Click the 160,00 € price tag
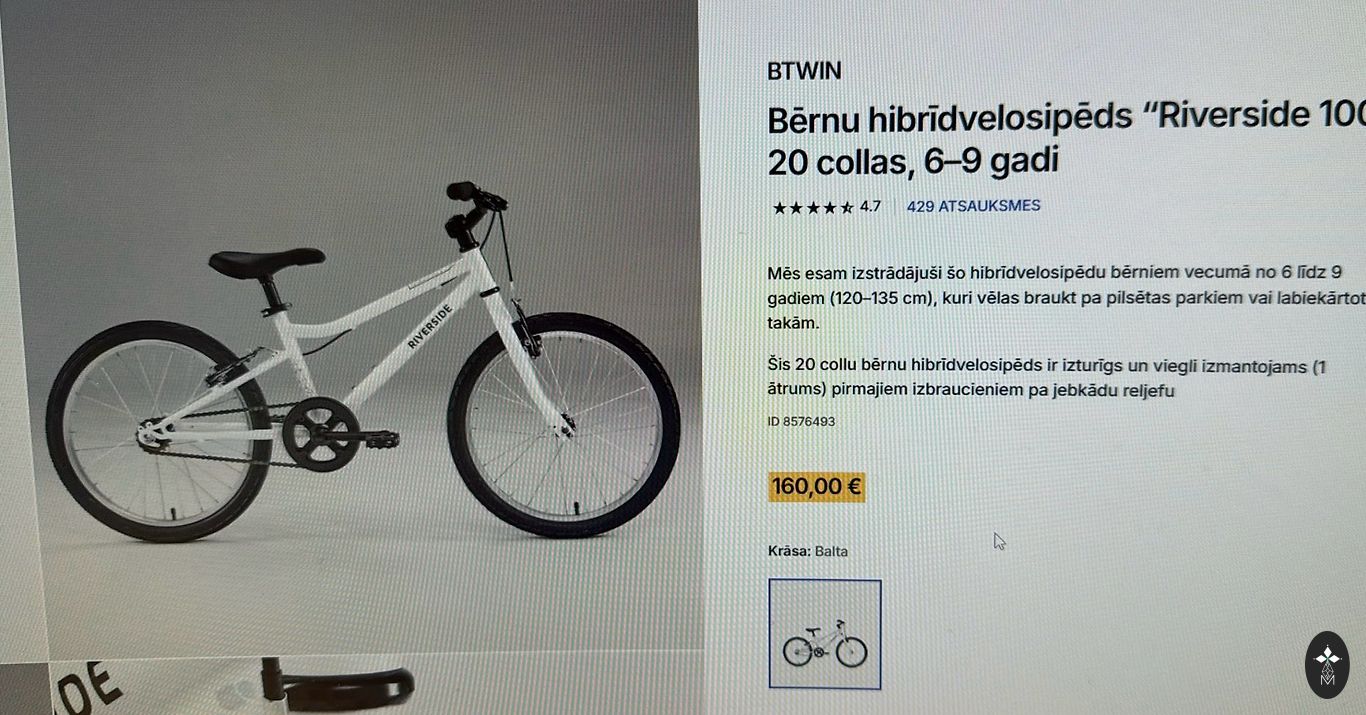Image resolution: width=1366 pixels, height=715 pixels. pos(816,487)
